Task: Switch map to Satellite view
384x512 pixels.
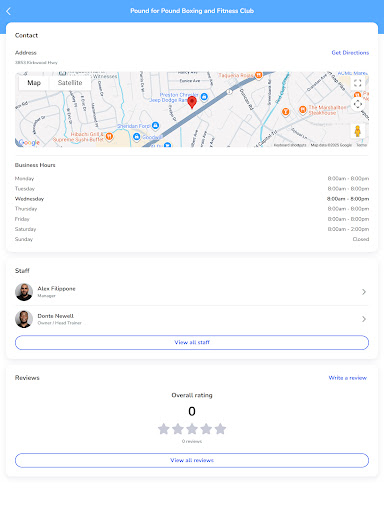Action: [70, 83]
